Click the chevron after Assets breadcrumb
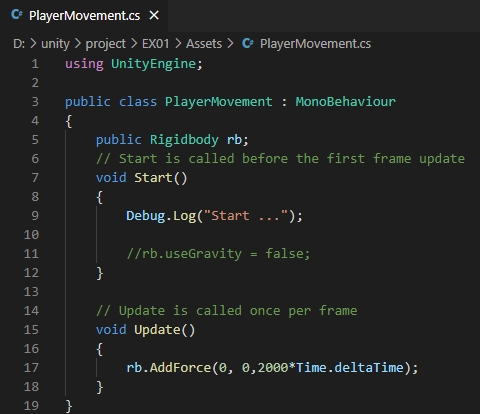This screenshot has width=480, height=414. tap(230, 44)
